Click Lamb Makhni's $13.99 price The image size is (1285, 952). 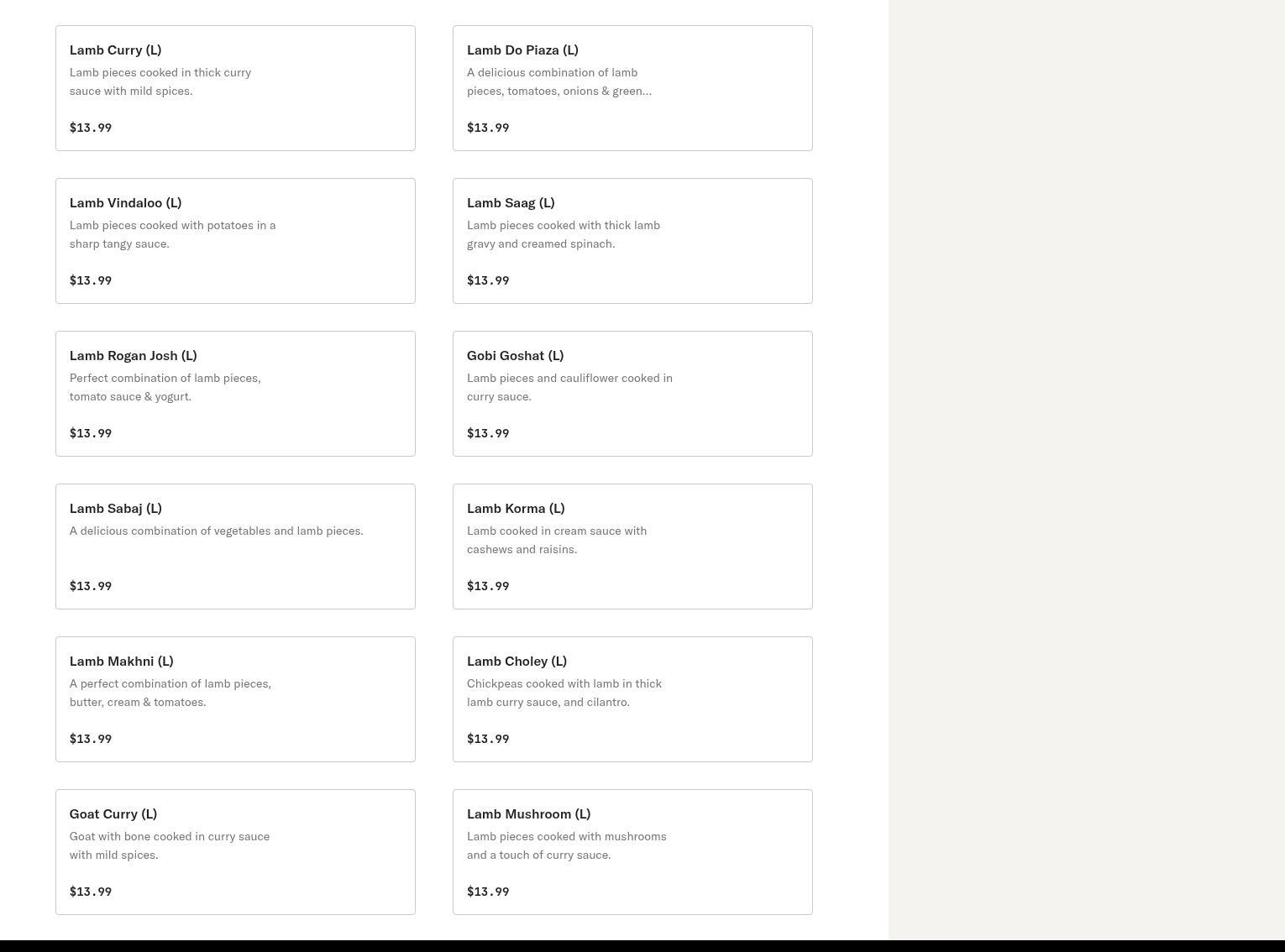point(91,739)
